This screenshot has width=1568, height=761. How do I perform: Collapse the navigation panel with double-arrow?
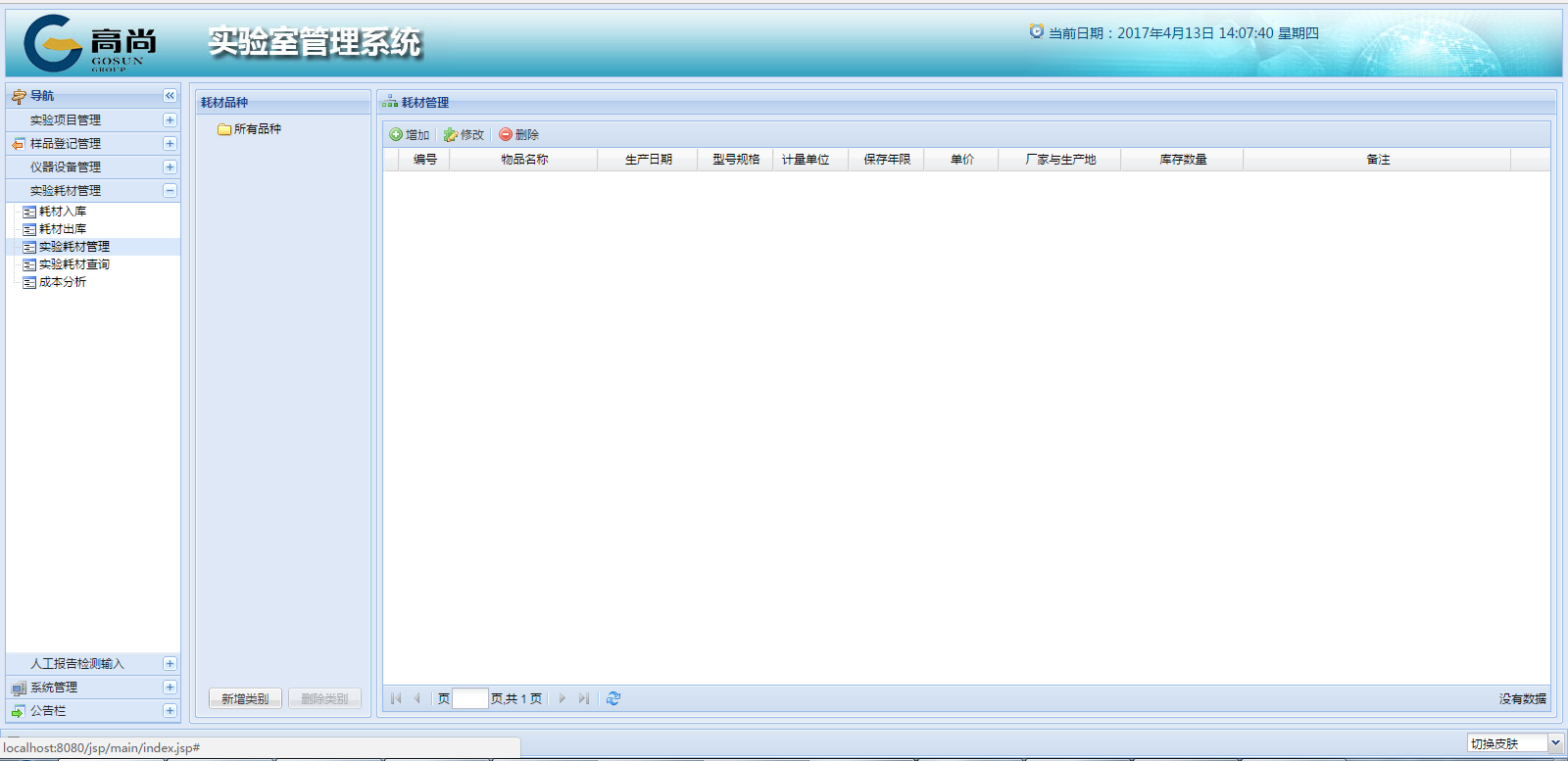[170, 96]
